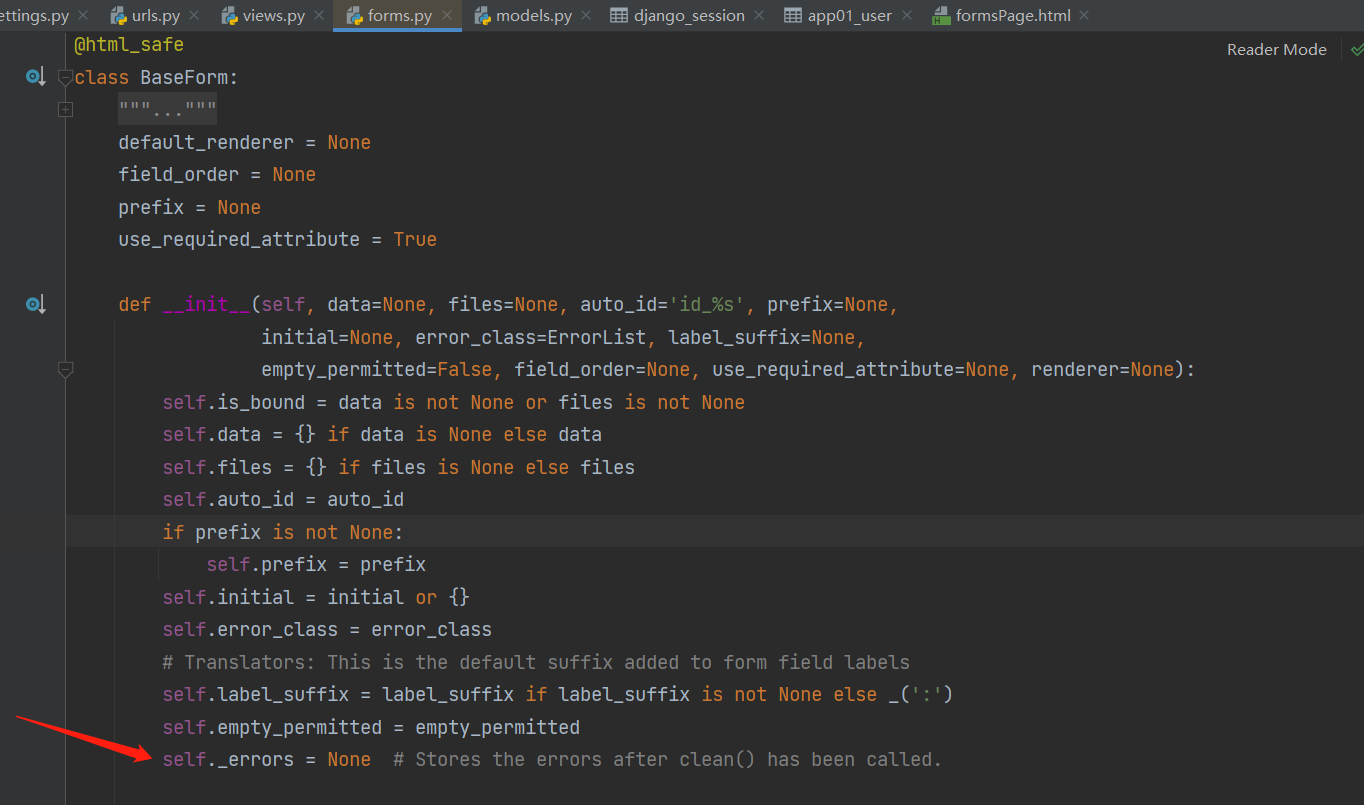Click the 'if prefix is not None:' line

[x=283, y=532]
